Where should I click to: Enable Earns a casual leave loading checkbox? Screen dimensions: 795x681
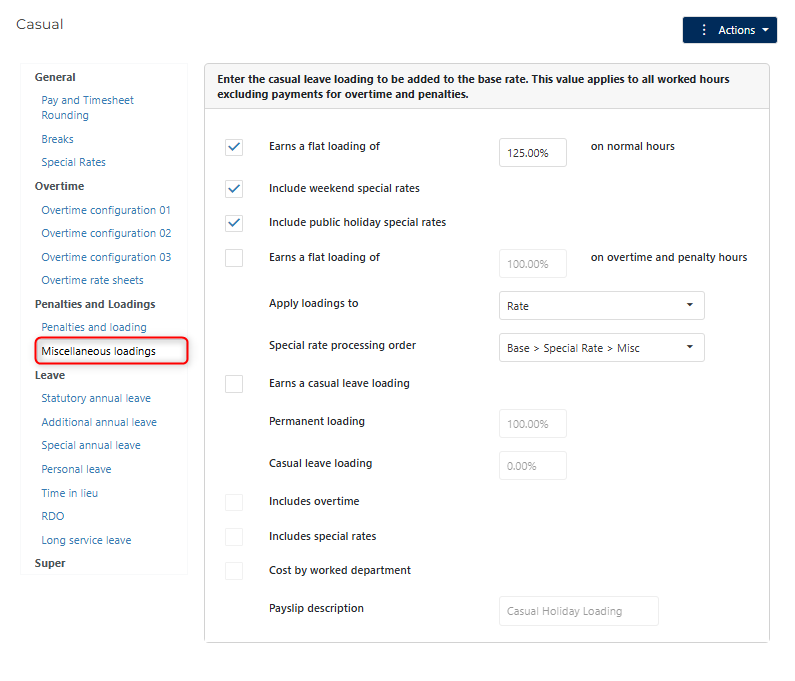[x=234, y=384]
